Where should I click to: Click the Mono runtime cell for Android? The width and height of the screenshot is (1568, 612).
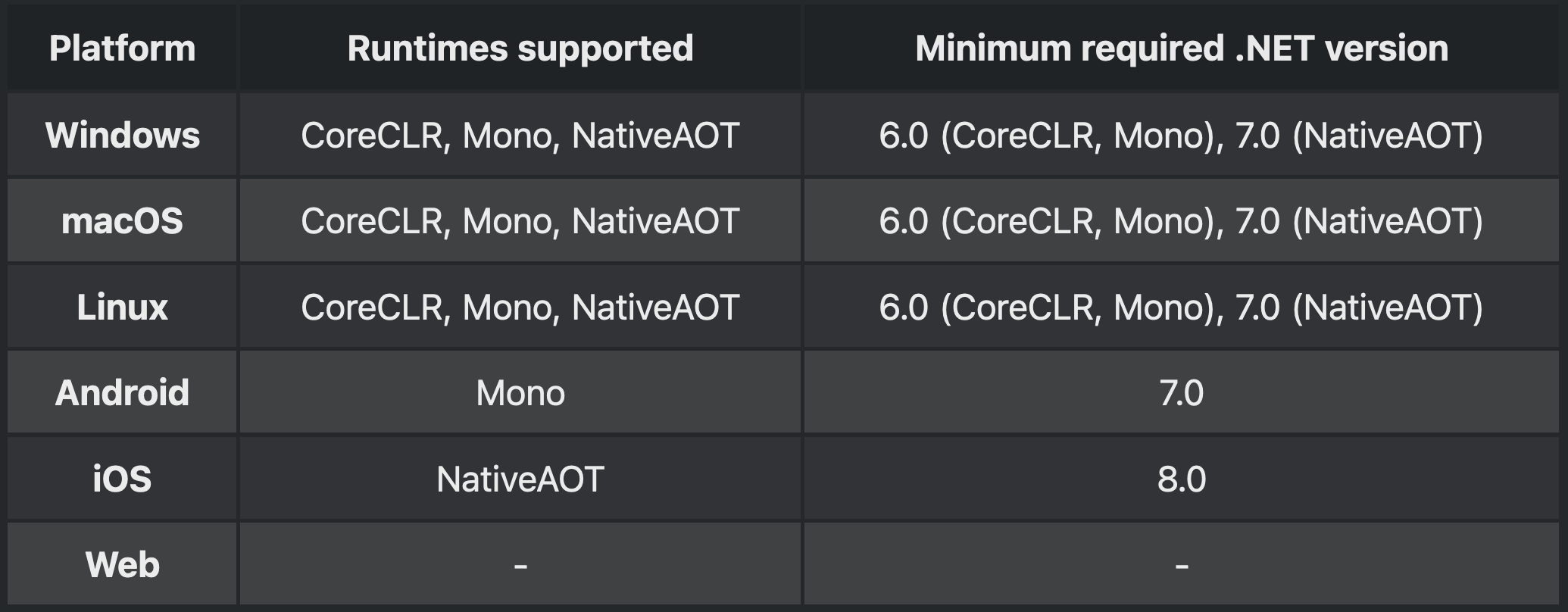(520, 393)
